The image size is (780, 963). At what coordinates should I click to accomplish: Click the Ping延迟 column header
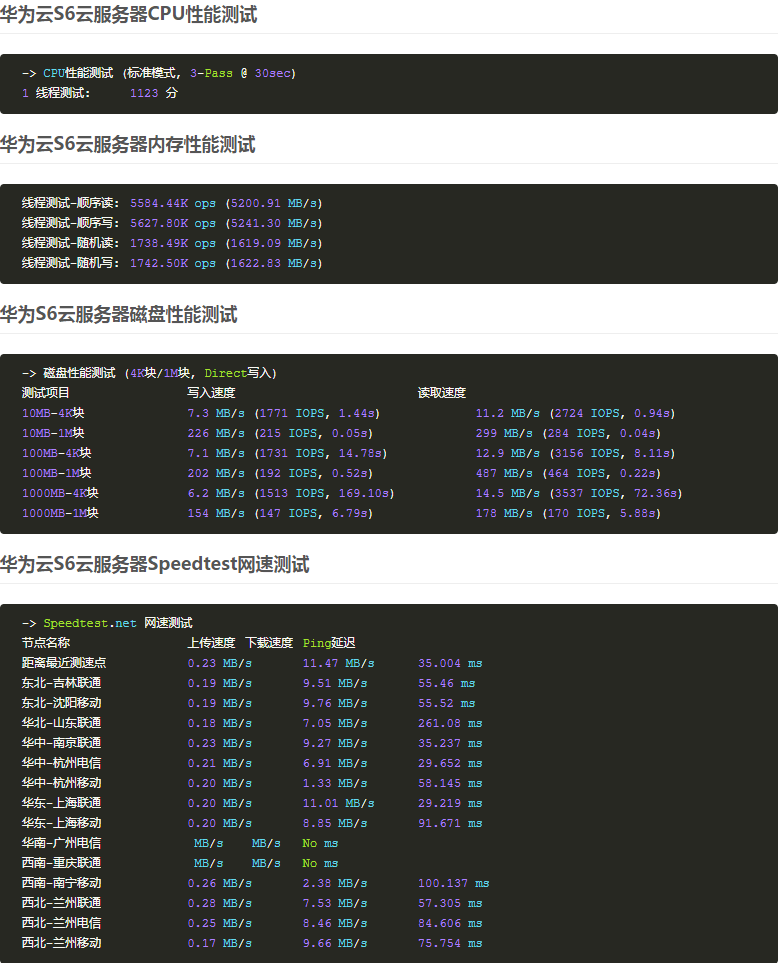pos(329,642)
